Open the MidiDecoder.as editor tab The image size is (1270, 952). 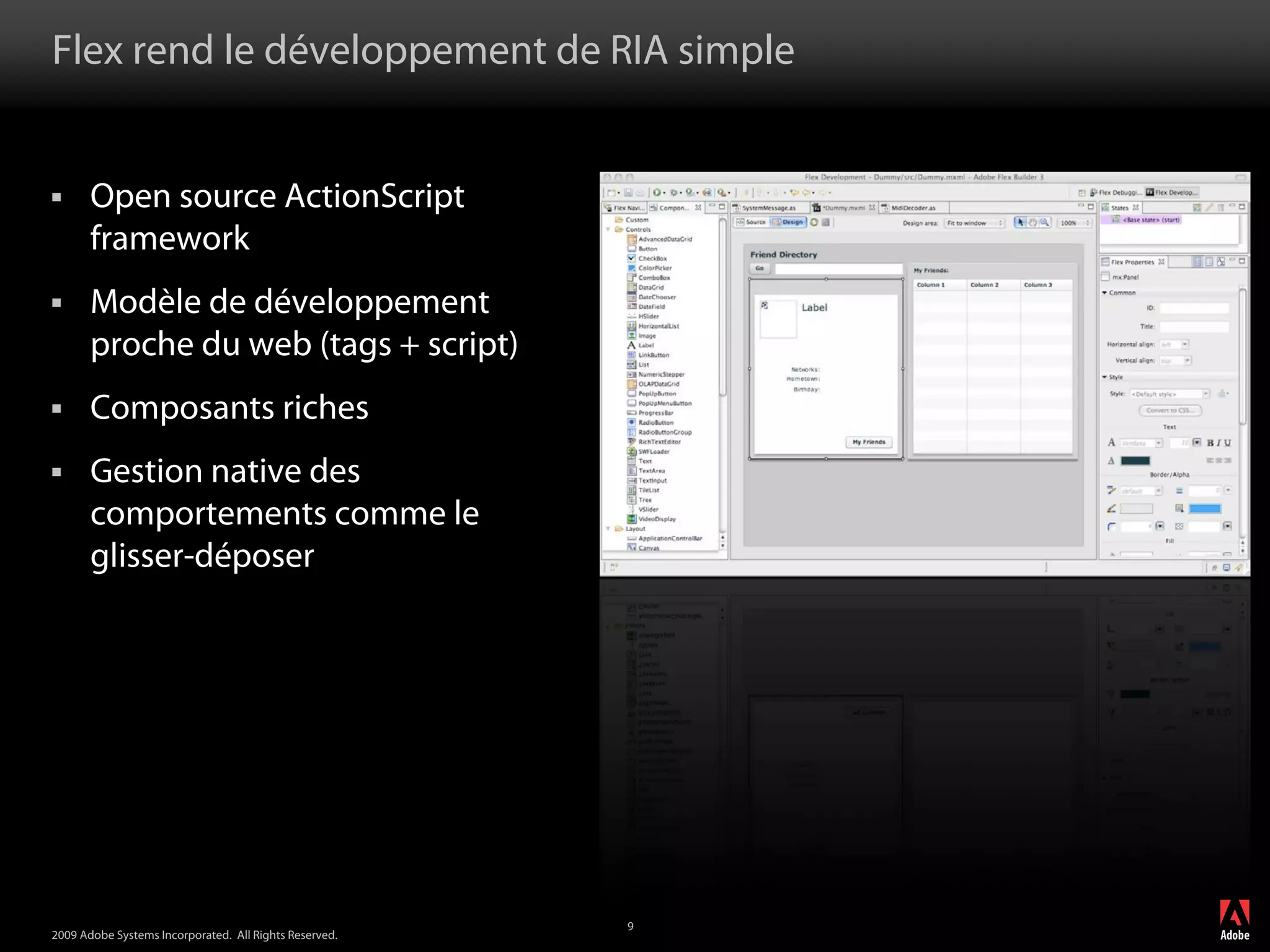(x=913, y=208)
